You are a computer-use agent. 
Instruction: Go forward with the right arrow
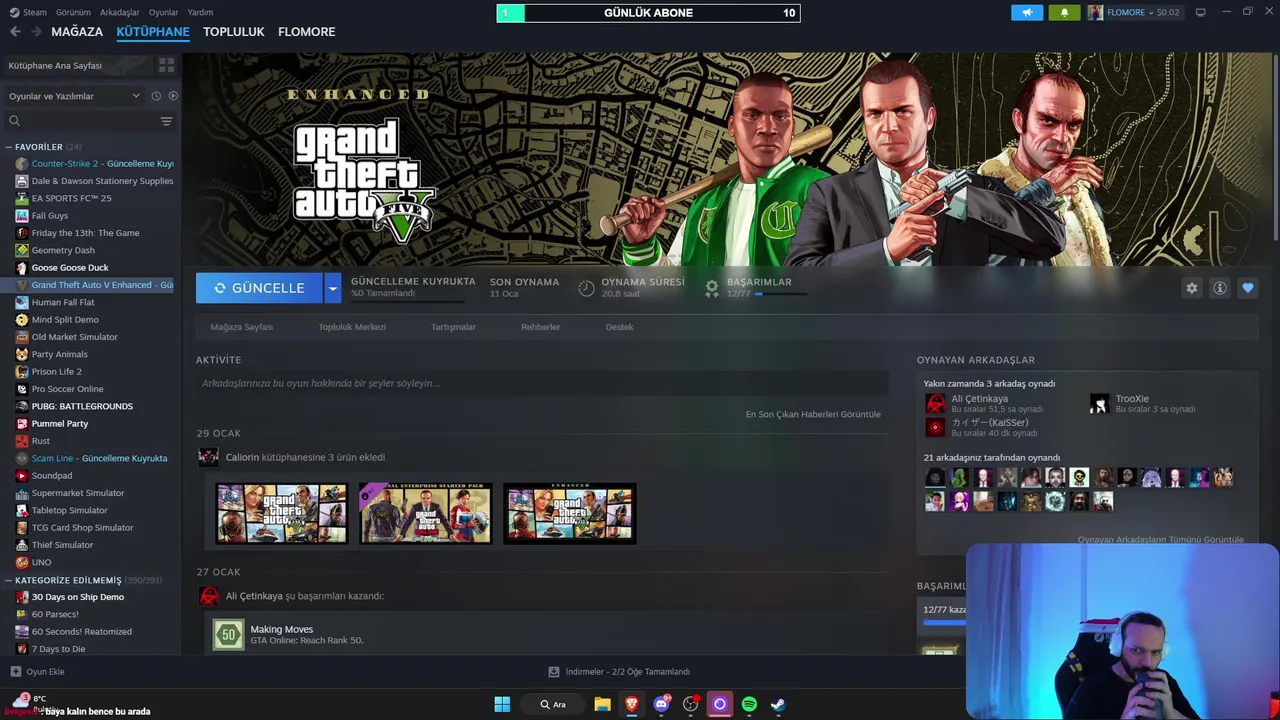[36, 32]
